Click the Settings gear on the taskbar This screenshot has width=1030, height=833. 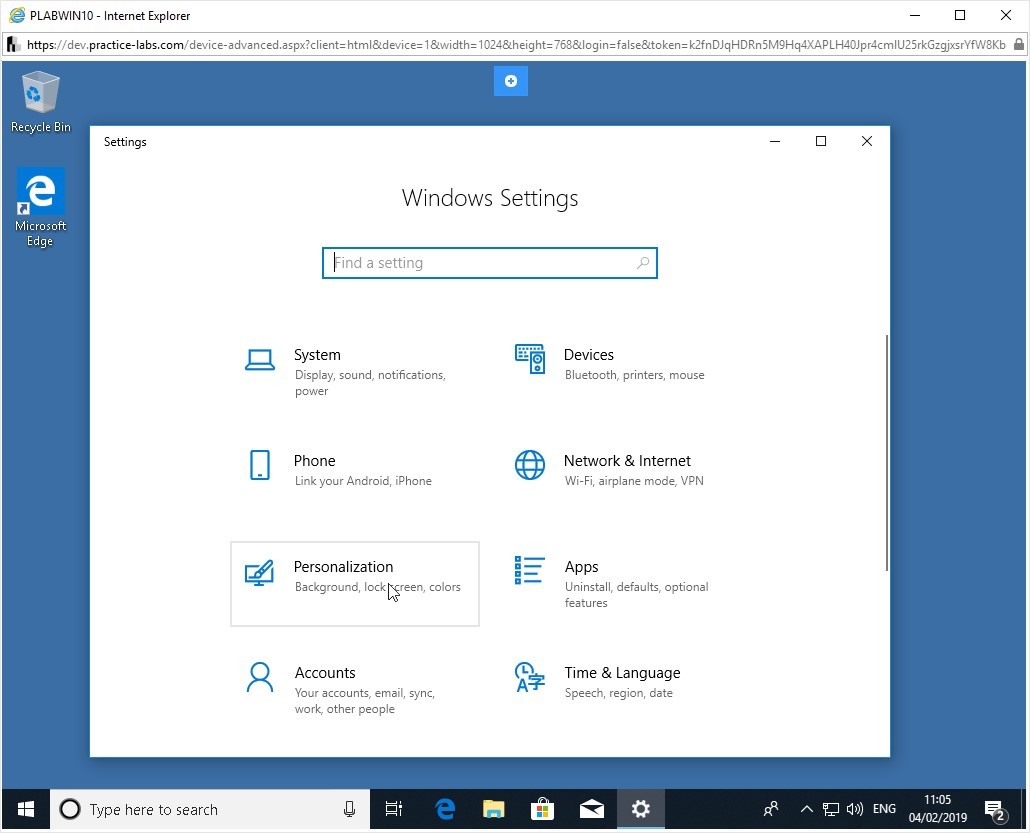[x=640, y=809]
